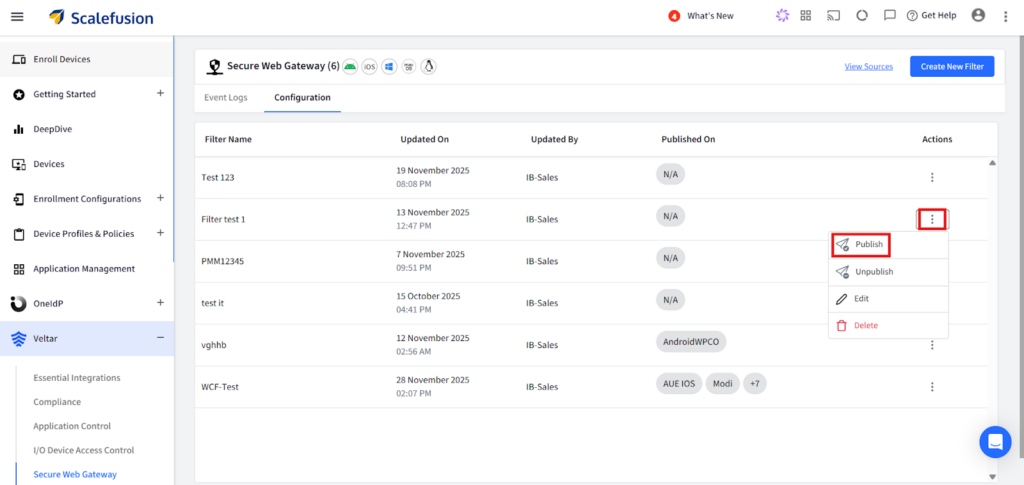1024x485 pixels.
Task: Open Compliance under Veltar in sidebar
Action: coord(57,402)
